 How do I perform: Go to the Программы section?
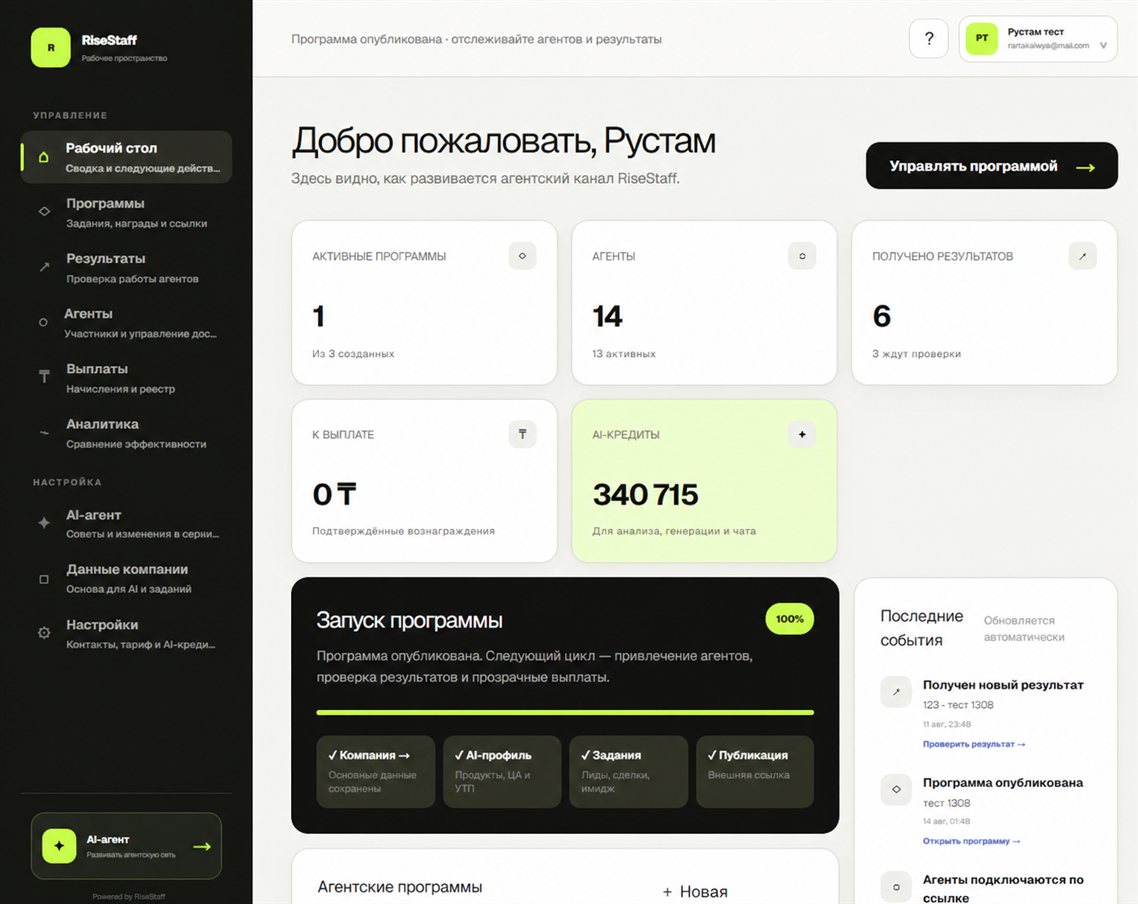(x=126, y=212)
